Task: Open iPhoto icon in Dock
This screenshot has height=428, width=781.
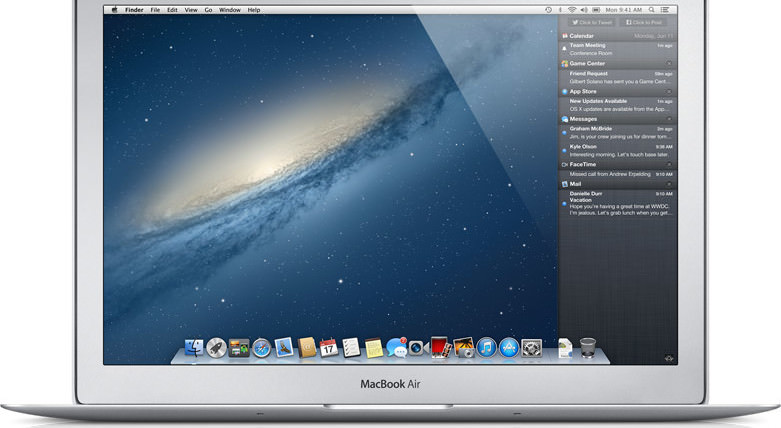Action: click(464, 347)
